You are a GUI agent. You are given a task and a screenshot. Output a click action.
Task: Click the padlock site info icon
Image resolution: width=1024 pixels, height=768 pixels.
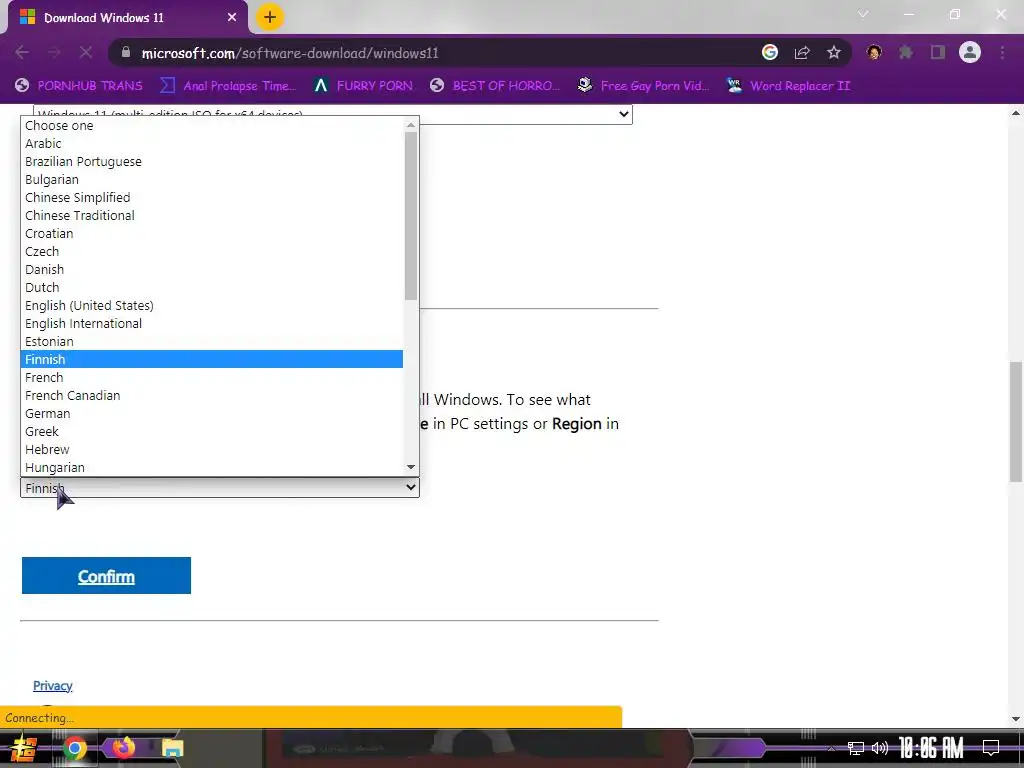pos(126,53)
